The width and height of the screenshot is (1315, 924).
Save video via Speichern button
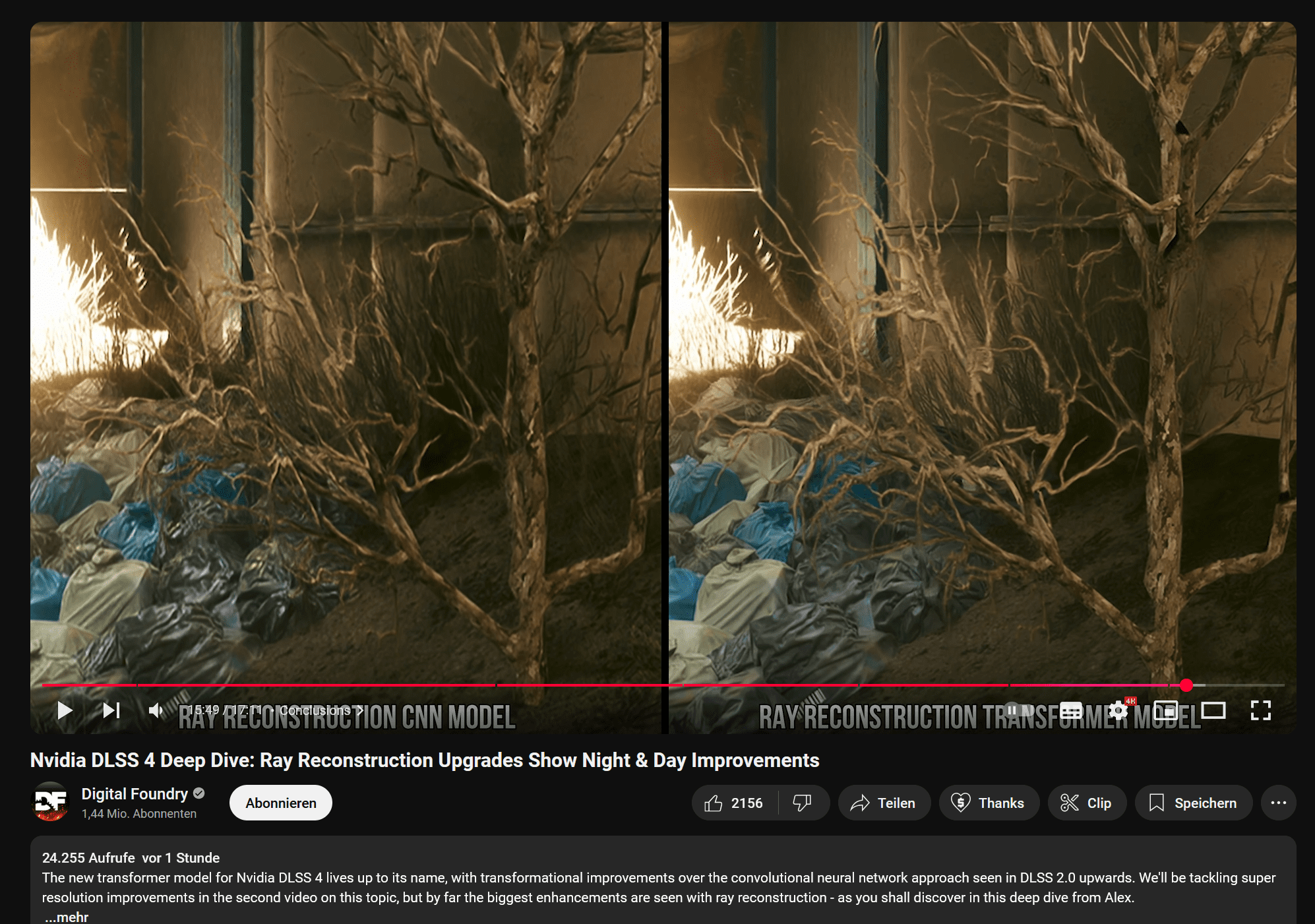coord(1193,803)
